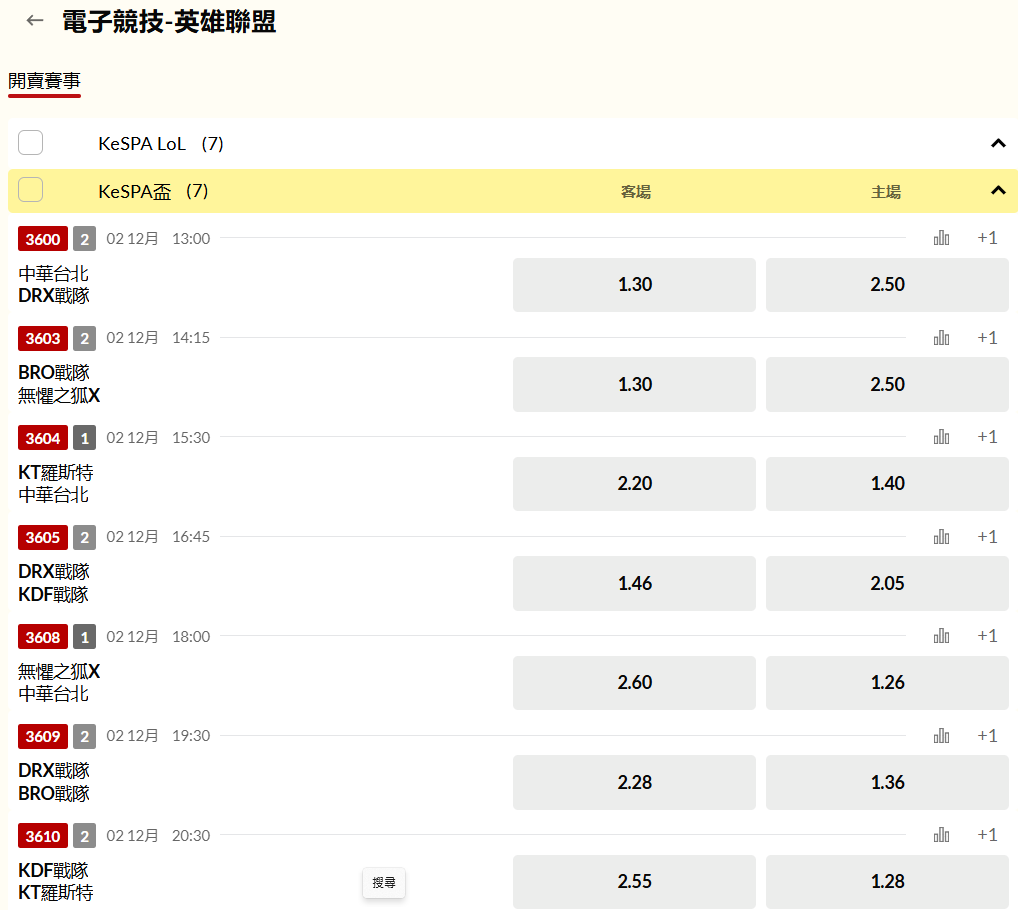
Task: Open statistics chart for match 3609
Action: (x=941, y=735)
